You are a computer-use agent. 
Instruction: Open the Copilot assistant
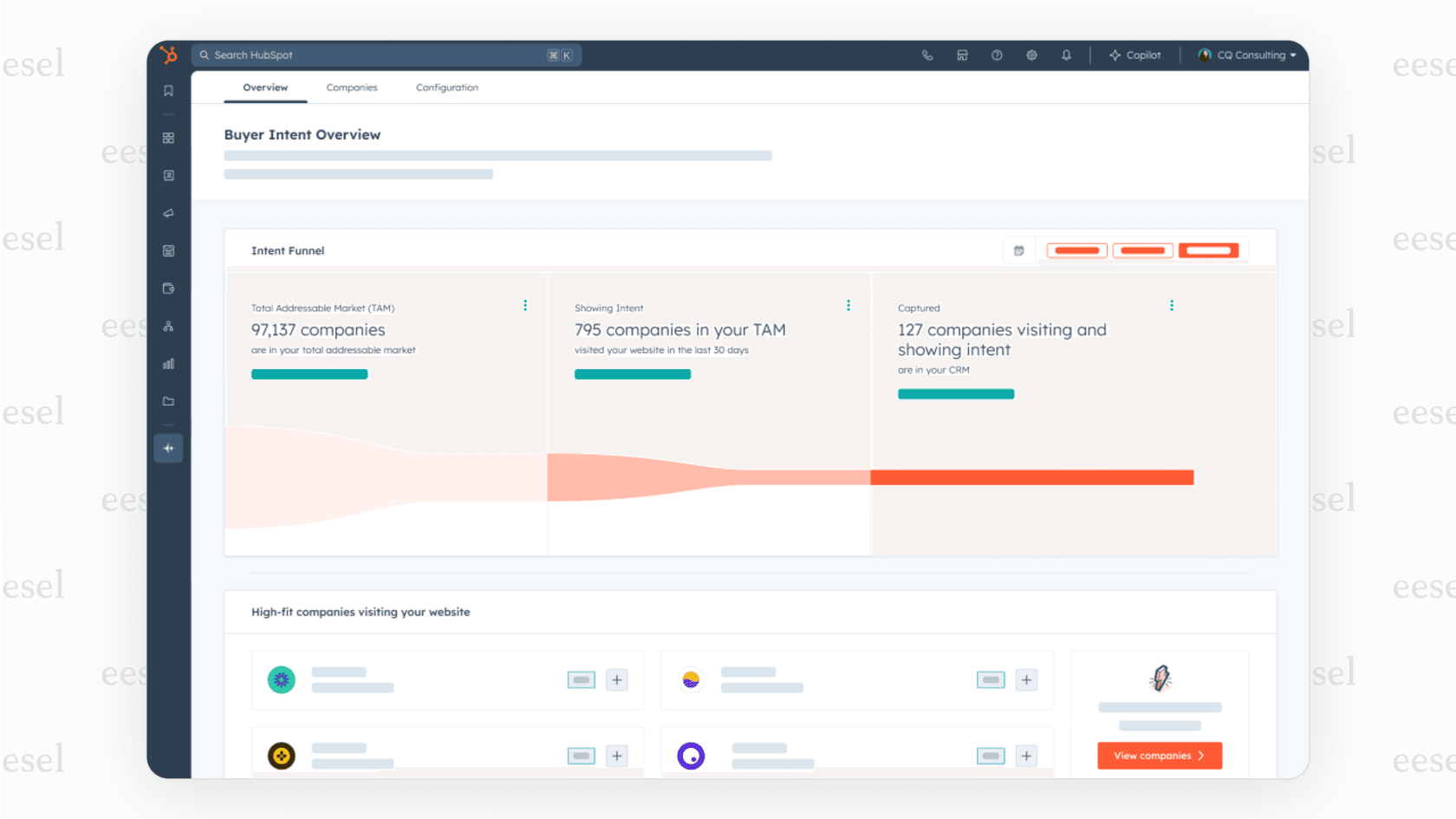click(1135, 55)
